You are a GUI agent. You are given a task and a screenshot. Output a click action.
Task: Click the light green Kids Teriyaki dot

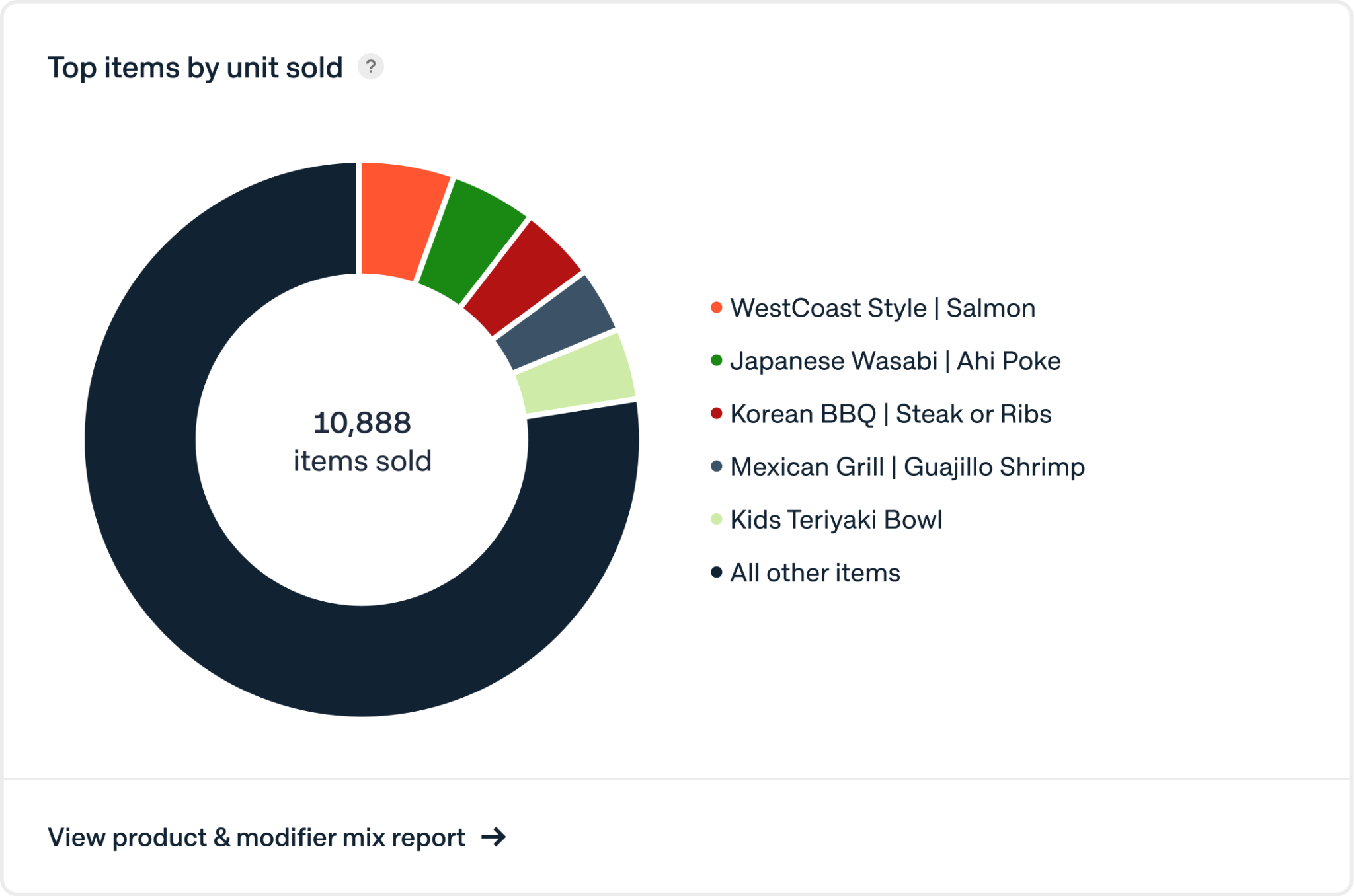coord(716,519)
